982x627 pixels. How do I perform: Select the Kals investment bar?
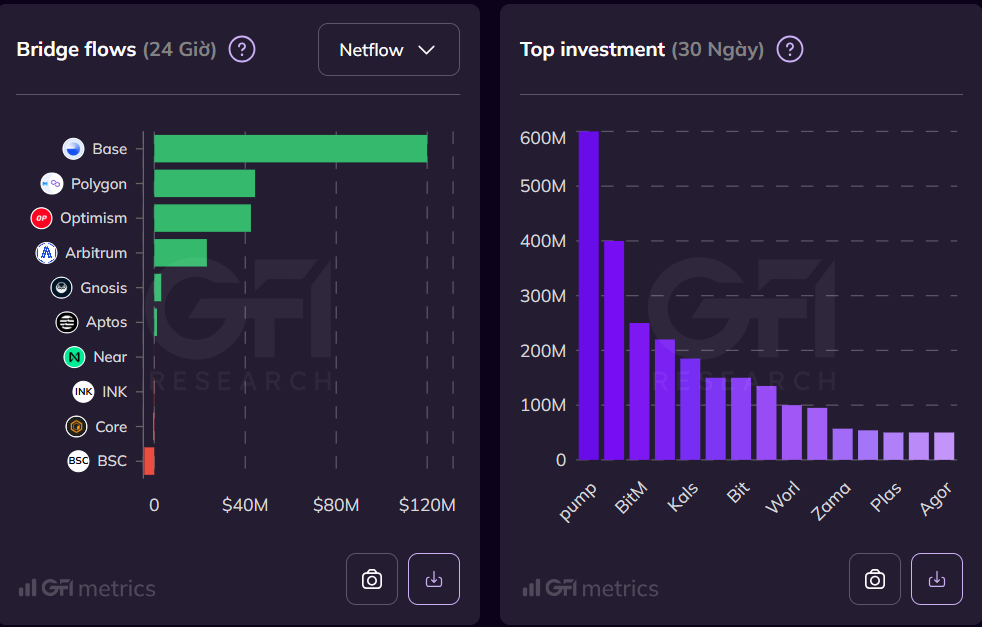[690, 409]
